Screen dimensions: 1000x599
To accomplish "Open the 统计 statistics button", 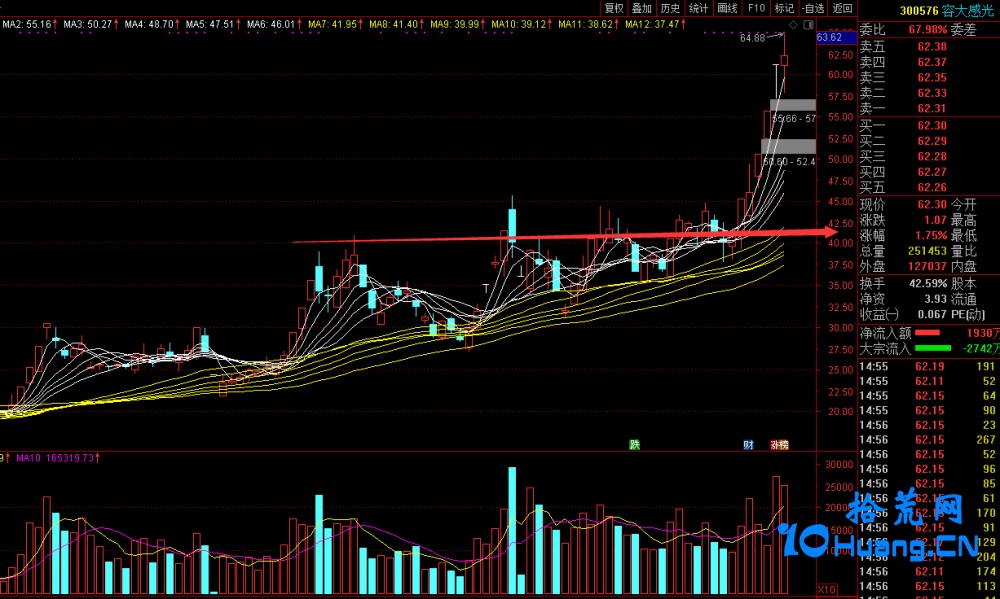I will [x=699, y=8].
